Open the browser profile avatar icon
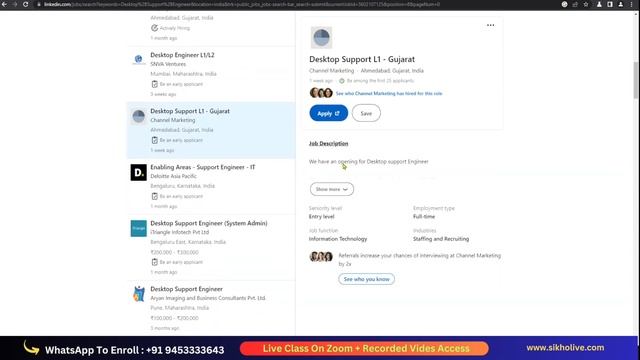The width and height of the screenshot is (640, 360). [621, 4]
